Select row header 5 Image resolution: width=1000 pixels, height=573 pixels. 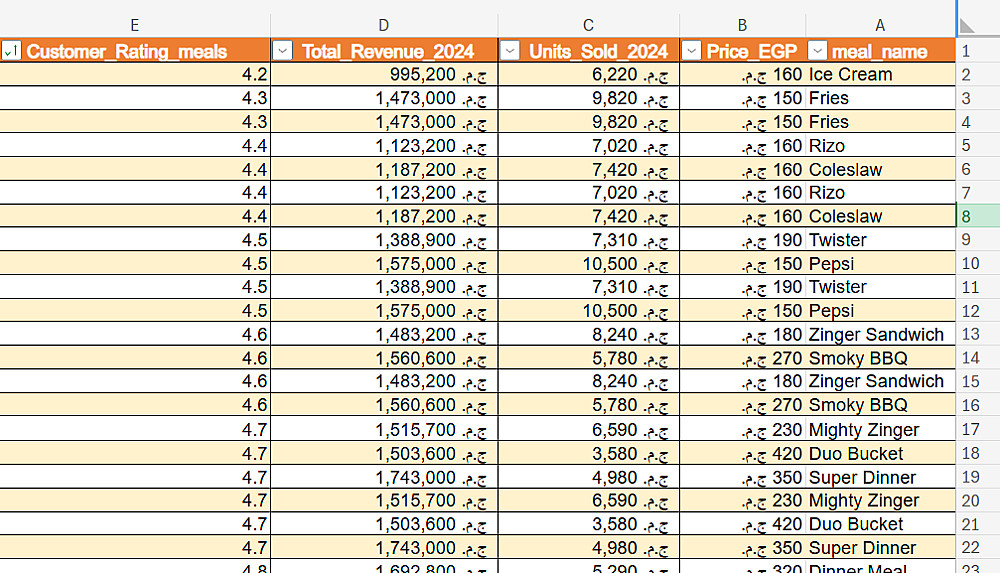[x=978, y=145]
